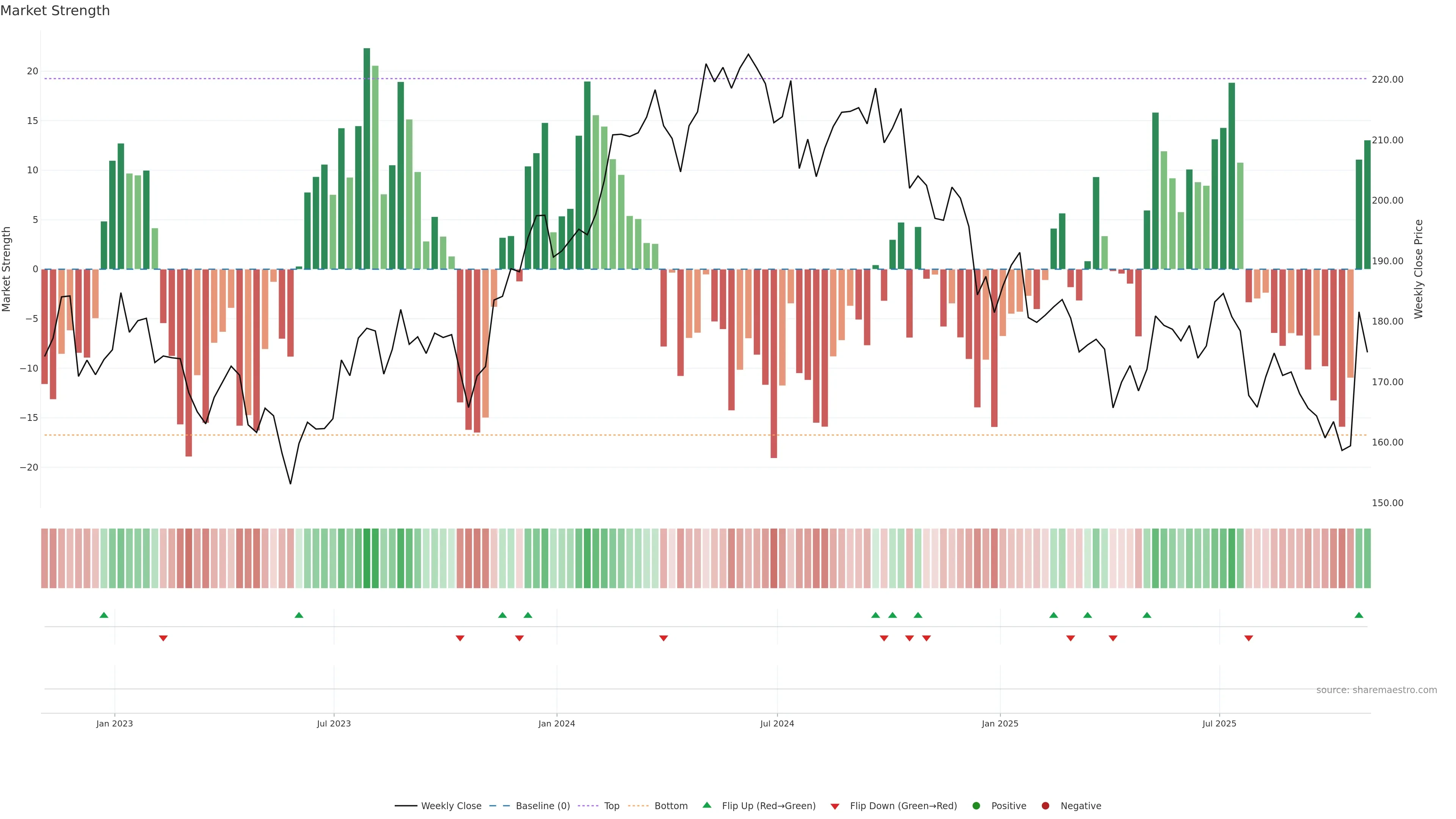Click the last green flip-up triangle at far right

click(x=1359, y=615)
